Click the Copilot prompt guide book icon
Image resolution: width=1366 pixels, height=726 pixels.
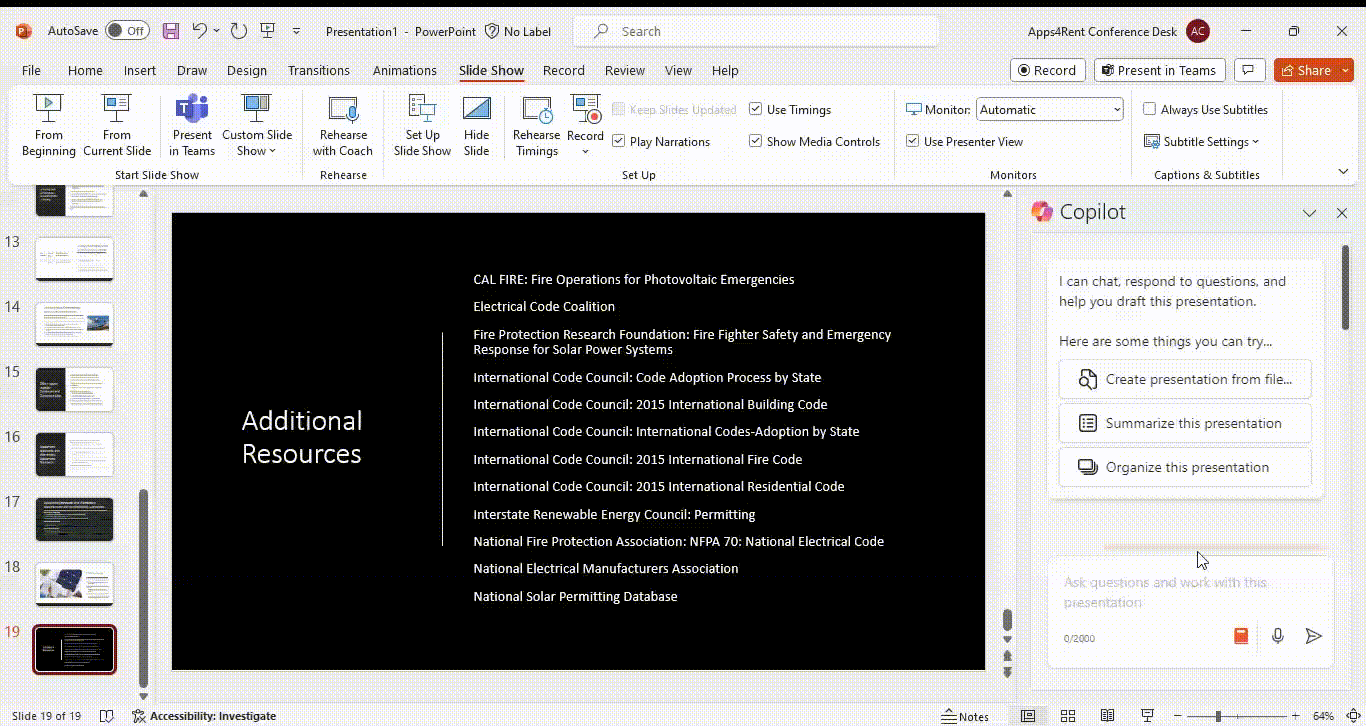click(x=1241, y=636)
